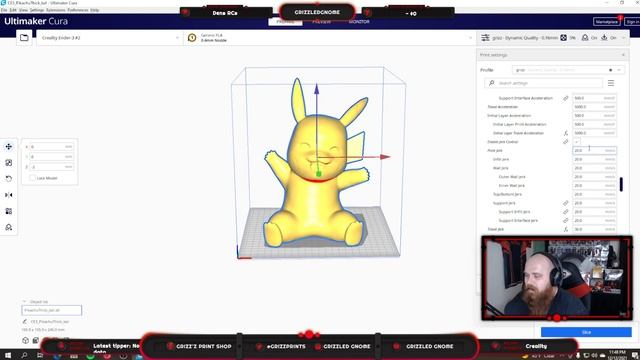The width and height of the screenshot is (640, 360).
Task: Click the Sign in button
Action: coord(632,22)
